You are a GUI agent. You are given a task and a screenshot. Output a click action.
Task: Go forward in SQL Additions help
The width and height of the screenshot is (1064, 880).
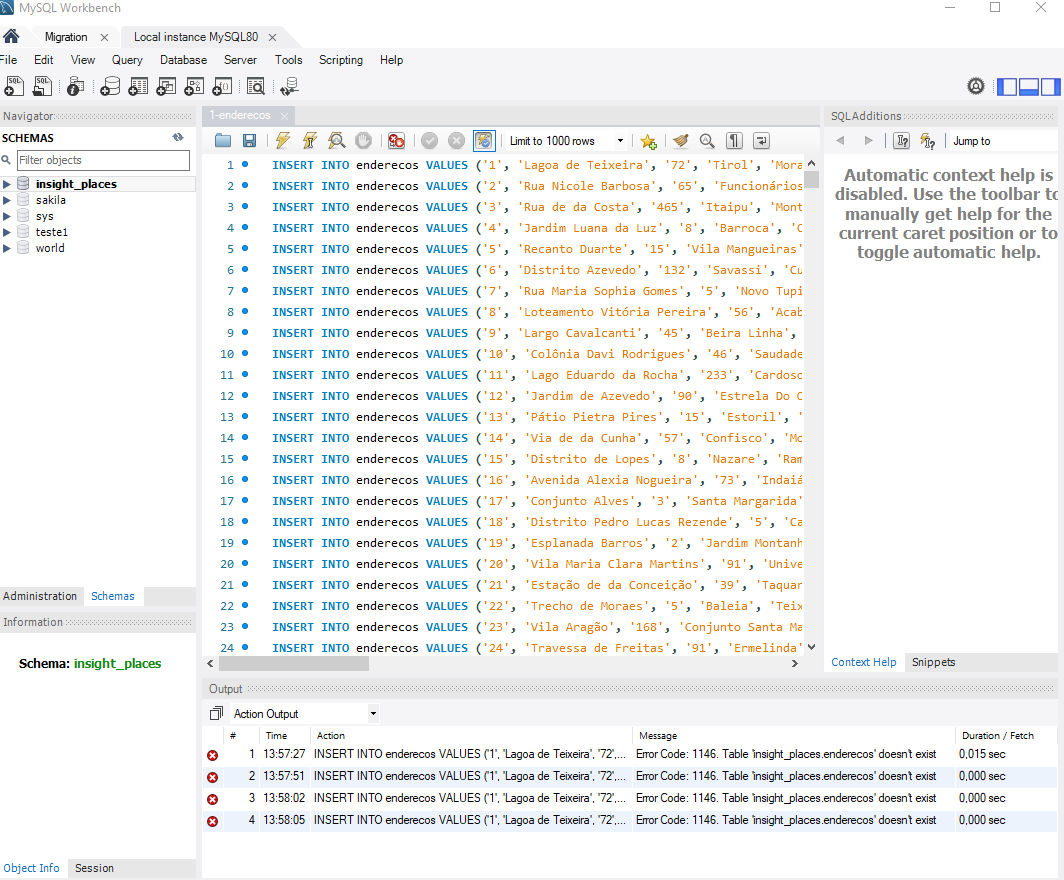(x=869, y=140)
